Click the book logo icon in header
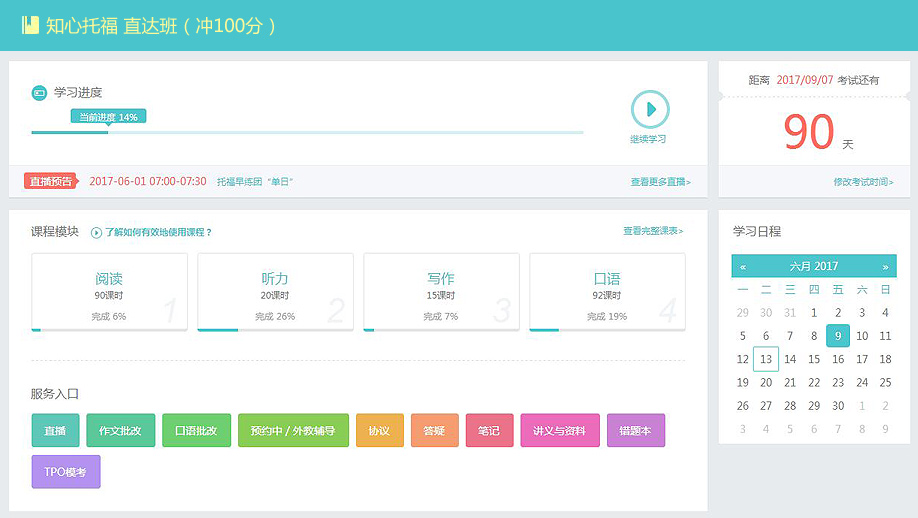Screen dimensions: 918x518 (x=30, y=25)
